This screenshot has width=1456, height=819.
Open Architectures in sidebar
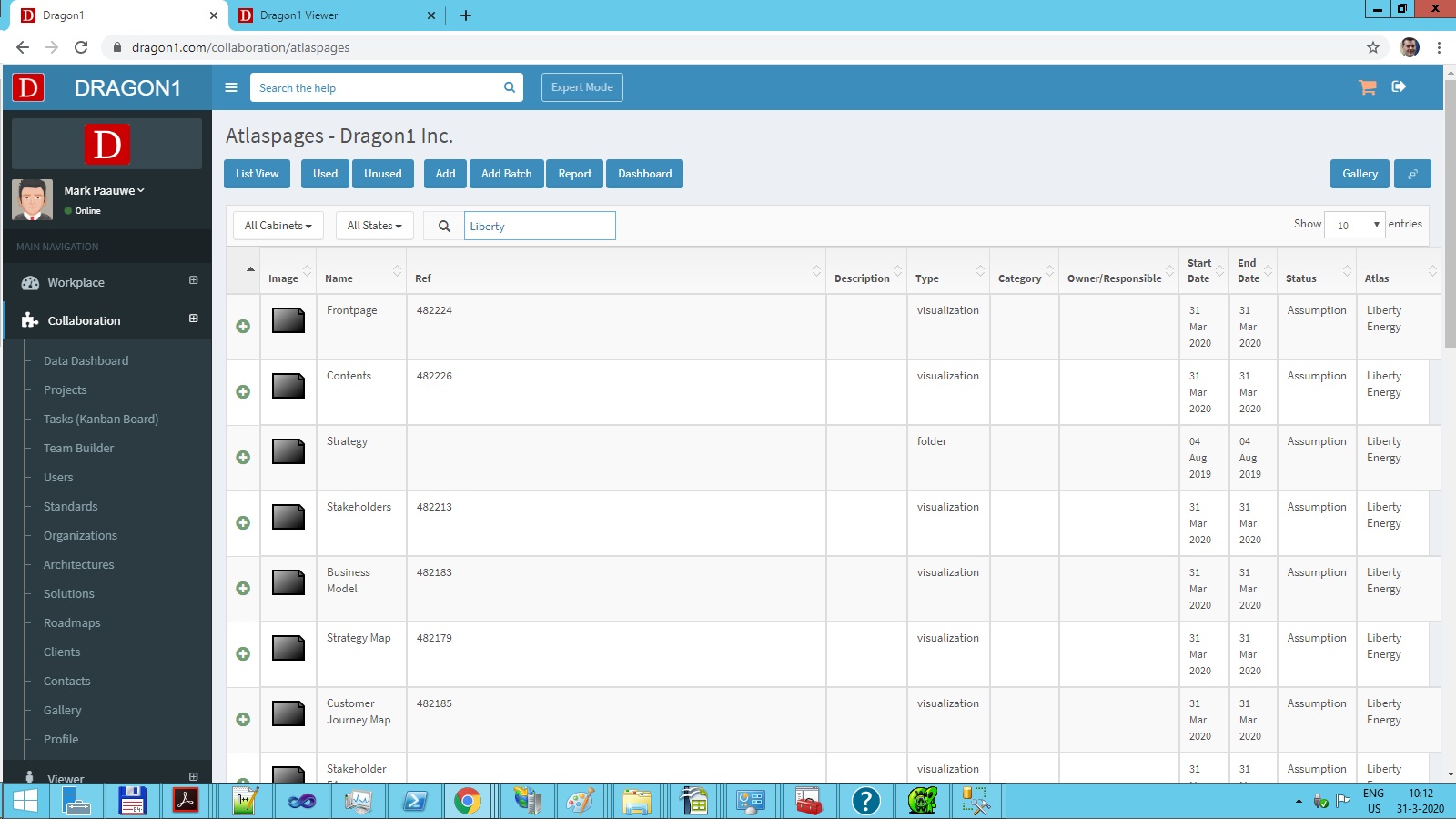79,564
